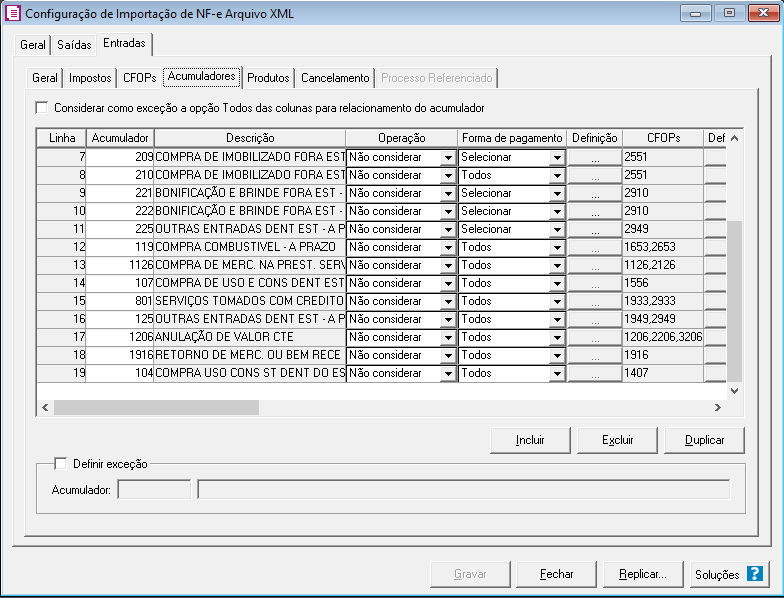The height and width of the screenshot is (598, 784).
Task: Click the horizontal scrollbar left arrow
Action: 45,408
